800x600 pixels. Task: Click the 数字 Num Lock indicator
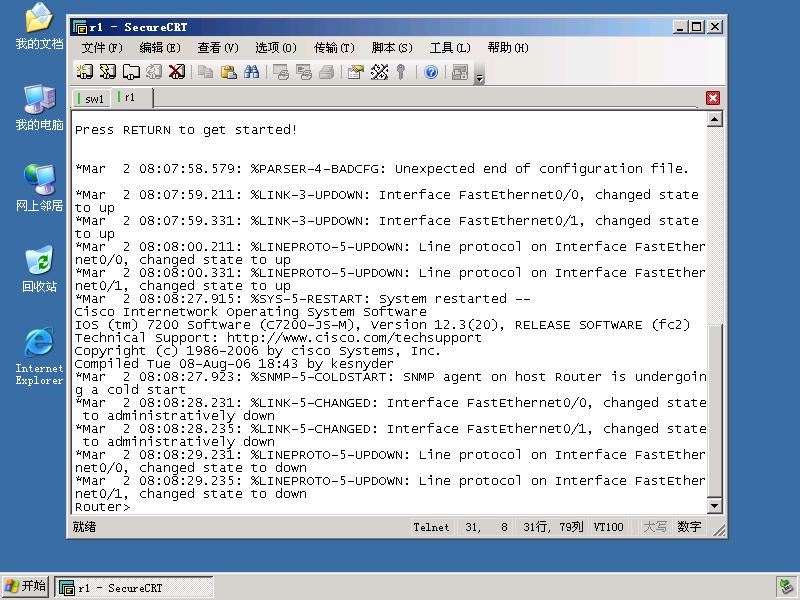(689, 527)
